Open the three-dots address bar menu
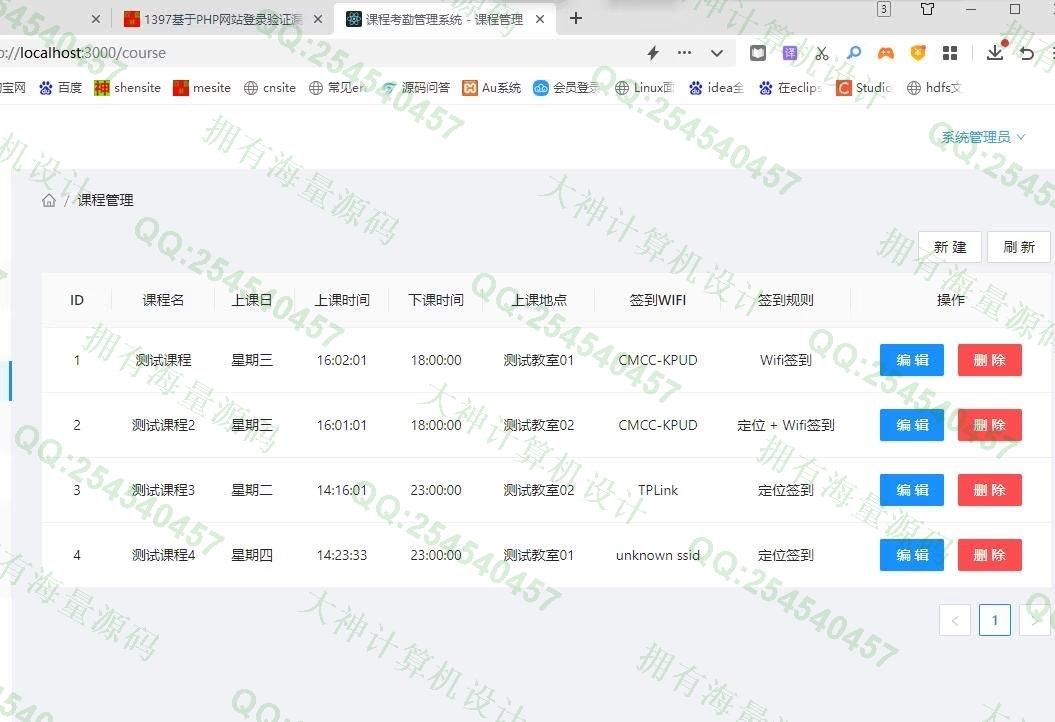Viewport: 1055px width, 722px height. (x=684, y=52)
